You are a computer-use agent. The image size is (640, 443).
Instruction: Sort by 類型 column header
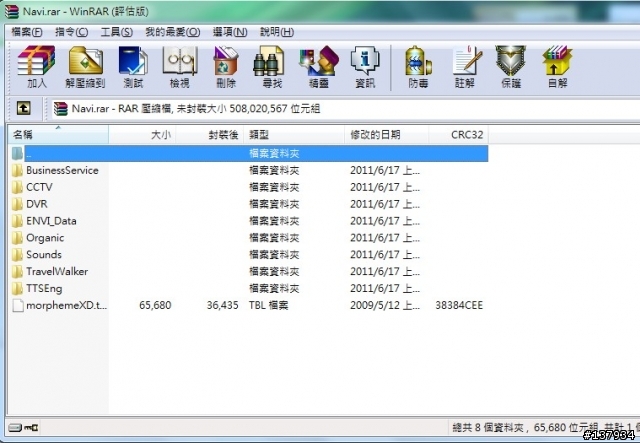pyautogui.click(x=294, y=134)
